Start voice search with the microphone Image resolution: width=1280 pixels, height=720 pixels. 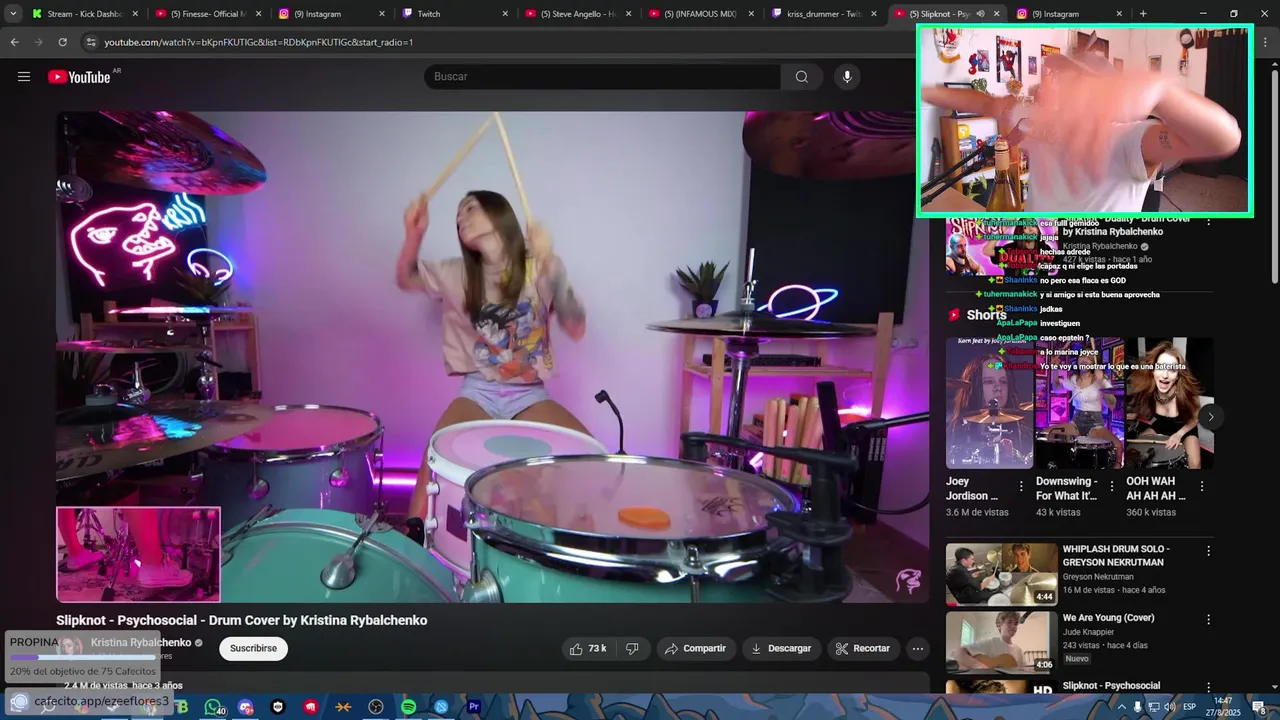coord(847,77)
